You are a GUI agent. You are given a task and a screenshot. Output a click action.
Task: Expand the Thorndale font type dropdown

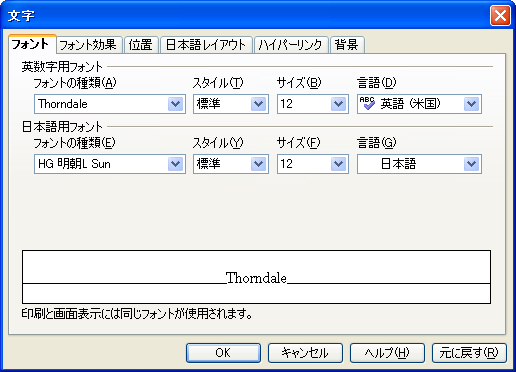click(175, 104)
